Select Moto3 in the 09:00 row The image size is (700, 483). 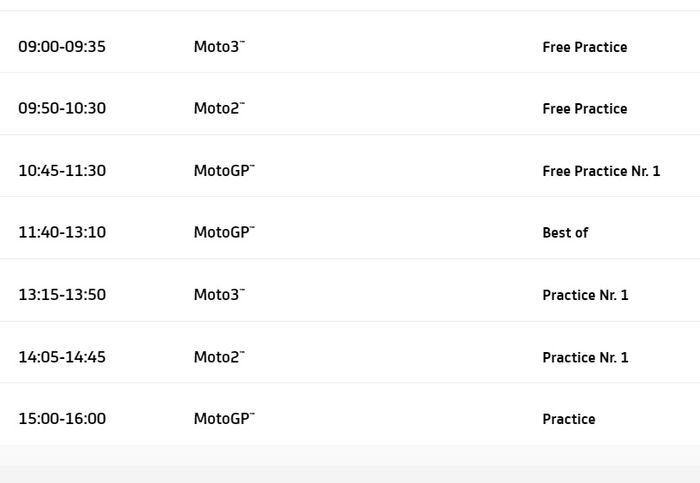[x=219, y=46]
